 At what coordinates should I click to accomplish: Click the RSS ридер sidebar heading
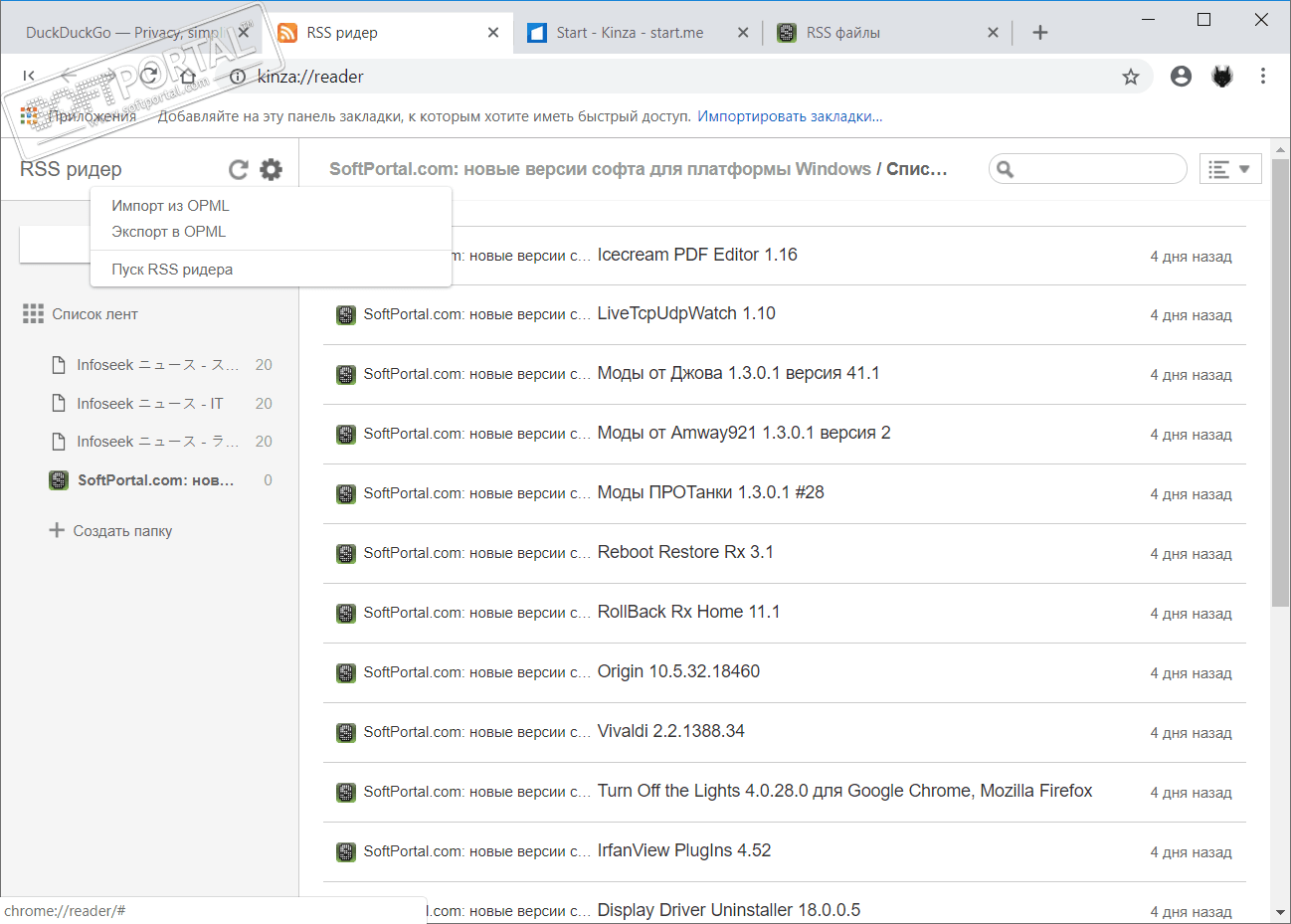(71, 169)
